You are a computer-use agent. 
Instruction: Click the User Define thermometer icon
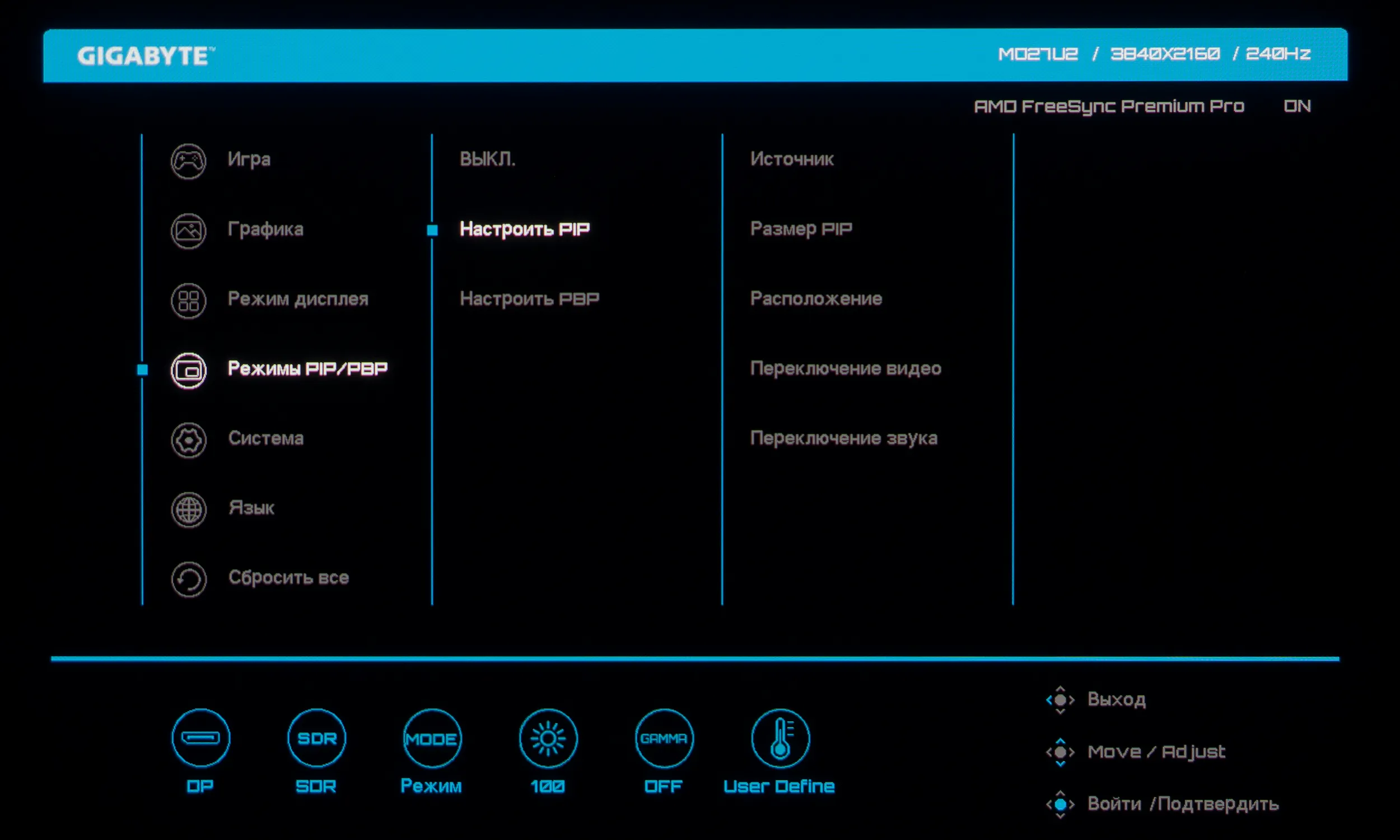780,738
